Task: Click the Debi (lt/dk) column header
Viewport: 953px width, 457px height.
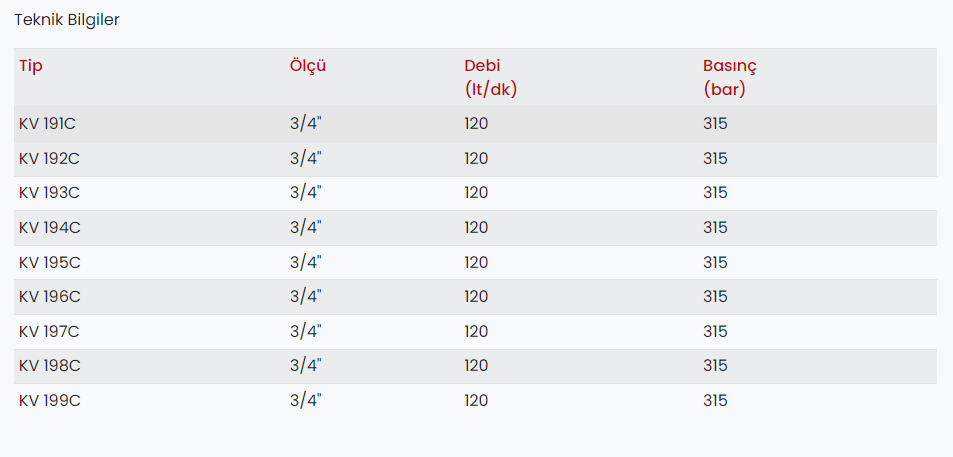Action: click(490, 77)
